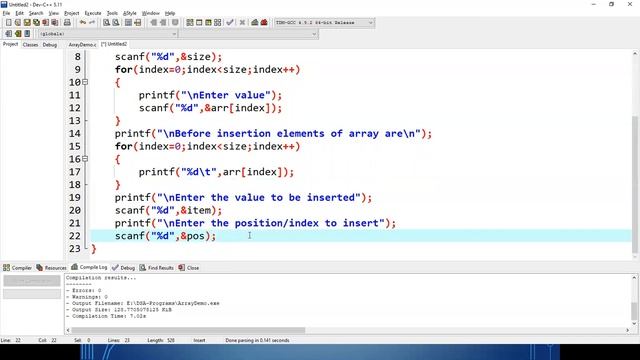Screen dimensions: 640x360
Task: Select the Untitled2 editor tab
Action: [114, 44]
